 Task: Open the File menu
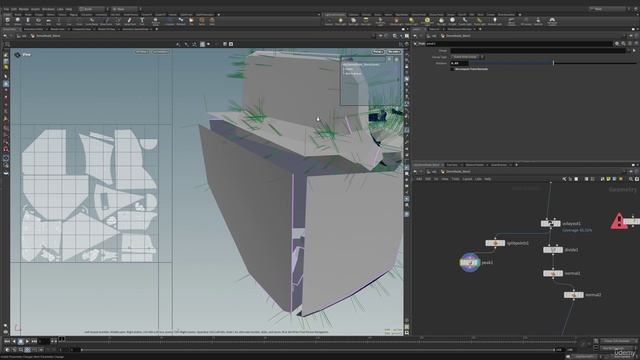click(x=6, y=9)
